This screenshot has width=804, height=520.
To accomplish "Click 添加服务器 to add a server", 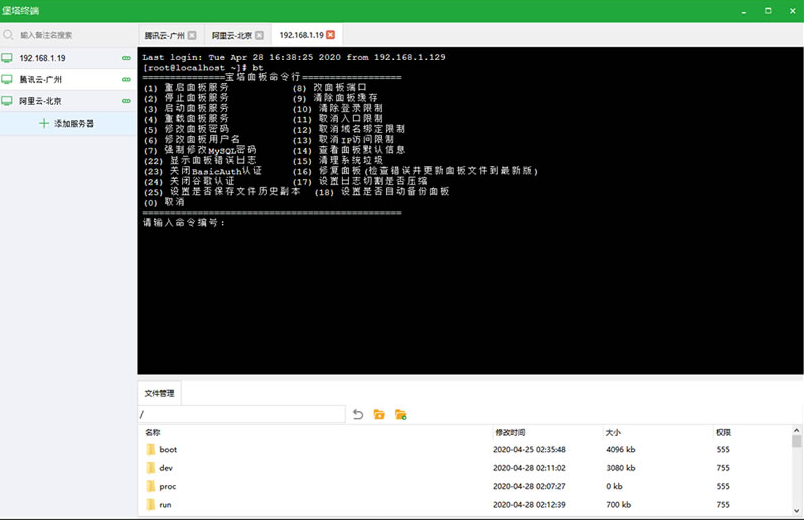I will (67, 123).
